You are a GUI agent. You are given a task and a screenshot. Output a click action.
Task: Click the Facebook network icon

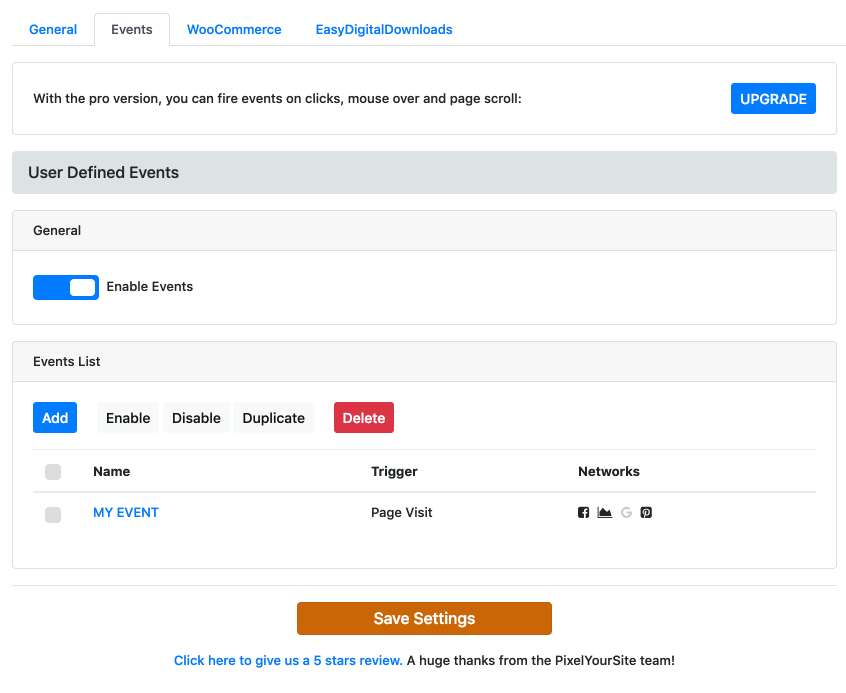click(x=584, y=513)
